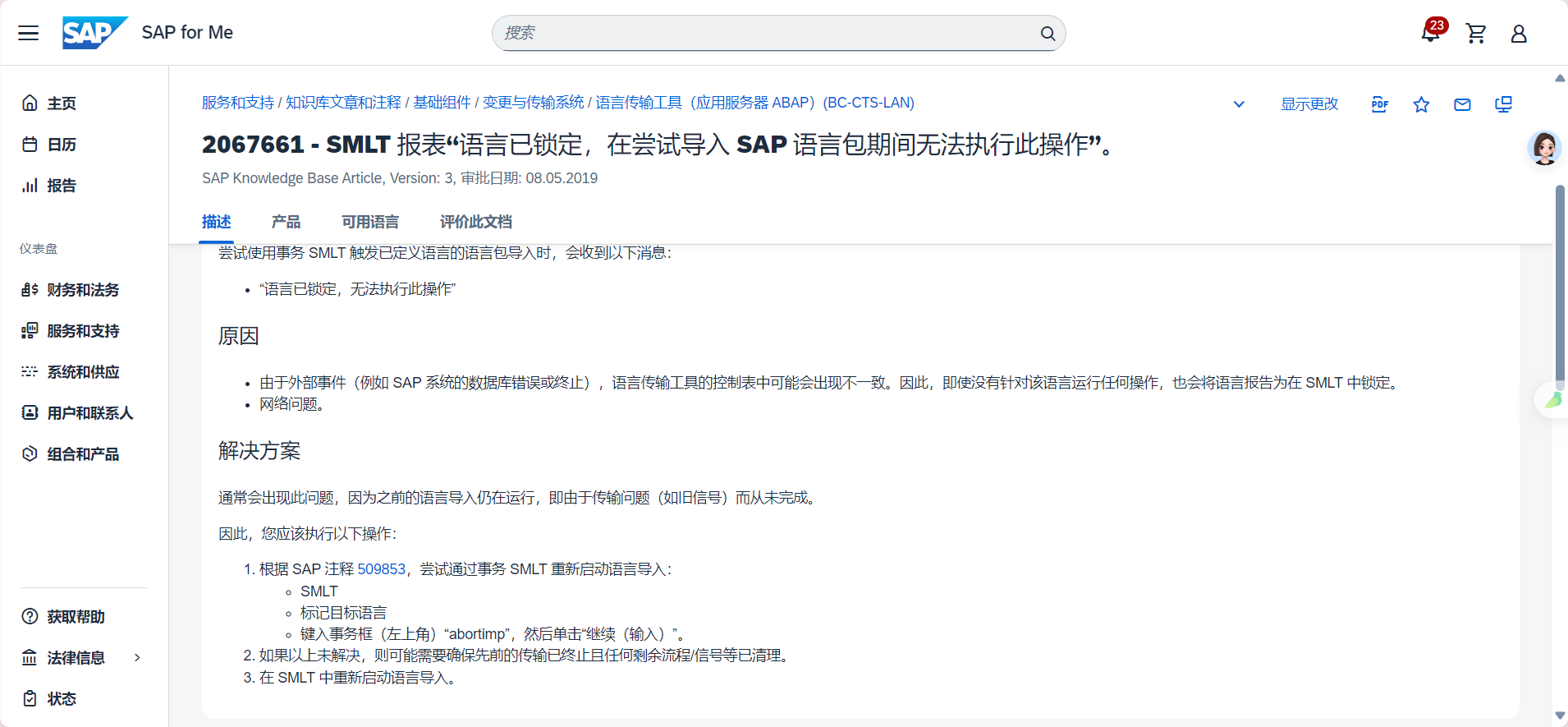1568x727 pixels.
Task: Click the SAP logo
Action: click(x=95, y=33)
